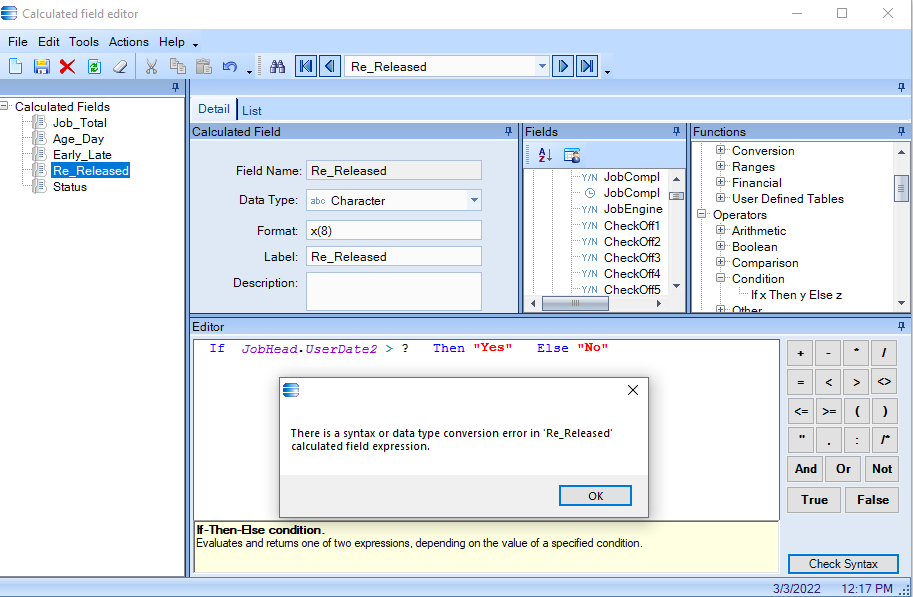The width and height of the screenshot is (913, 597).
Task: Expand the Comparison operators node
Action: pos(720,262)
